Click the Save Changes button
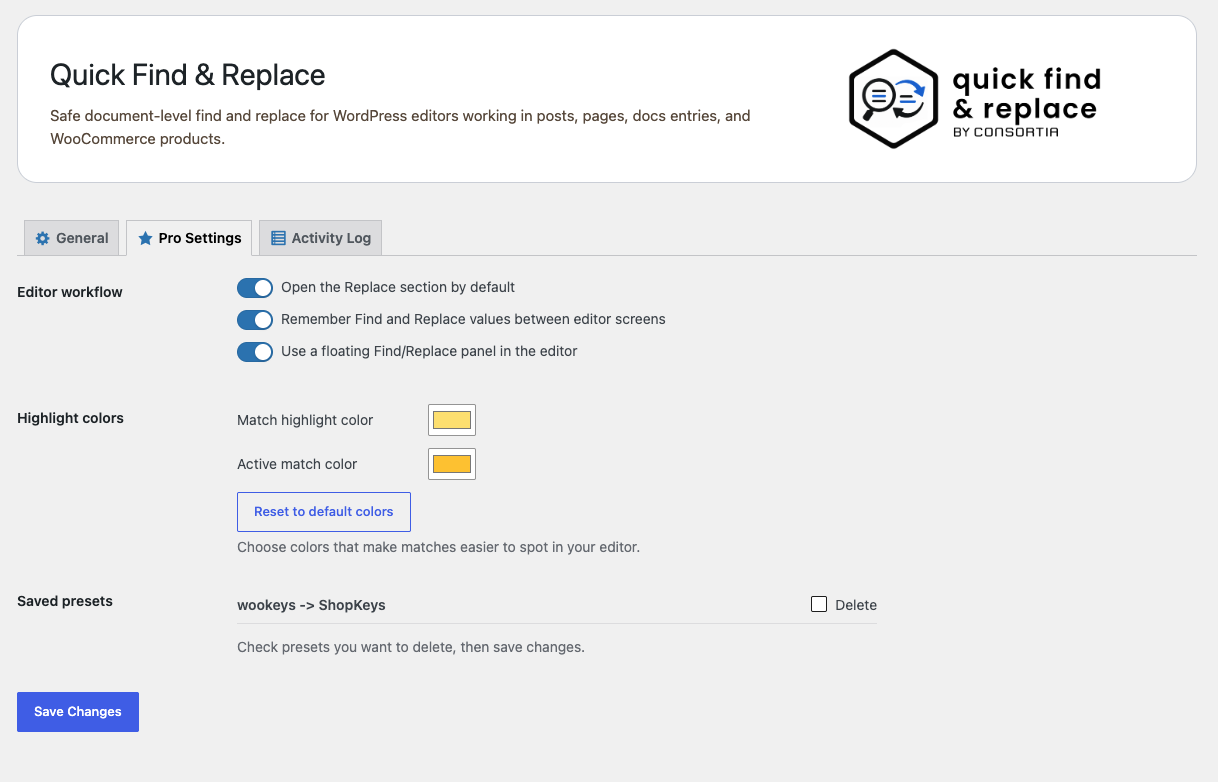The width and height of the screenshot is (1218, 782). coord(78,712)
